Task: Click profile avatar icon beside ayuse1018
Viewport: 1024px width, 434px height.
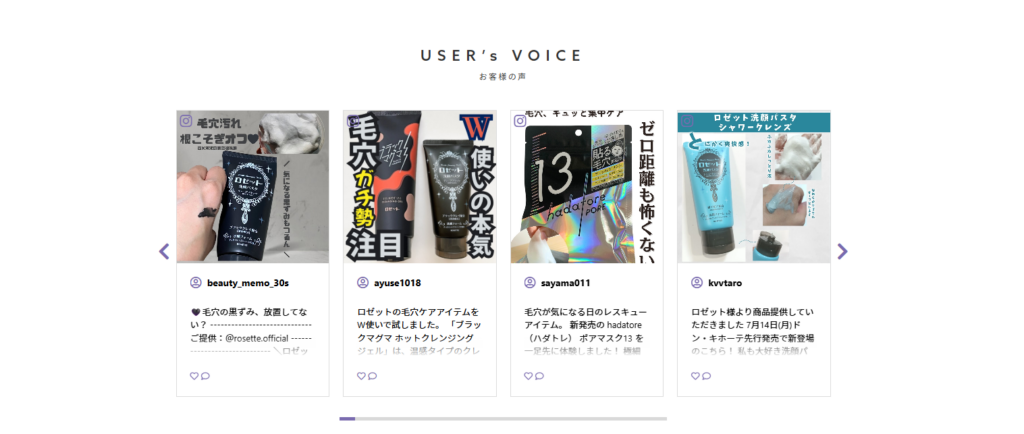Action: (362, 283)
